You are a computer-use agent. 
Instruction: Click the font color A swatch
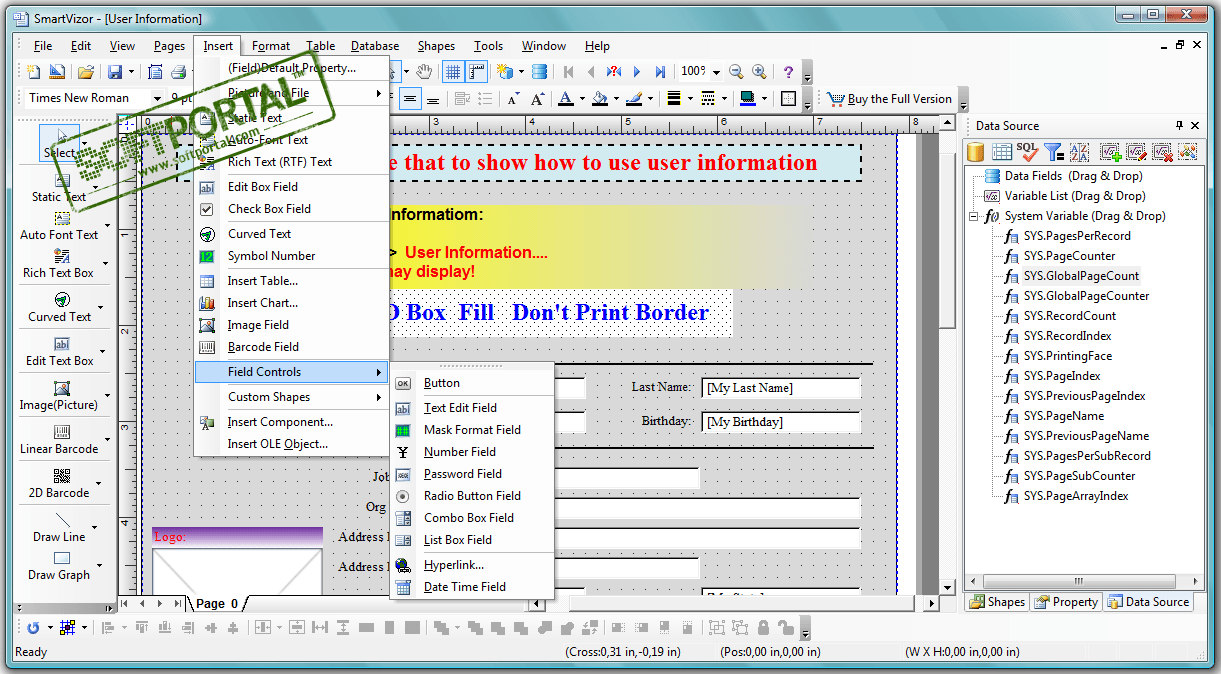pos(566,98)
